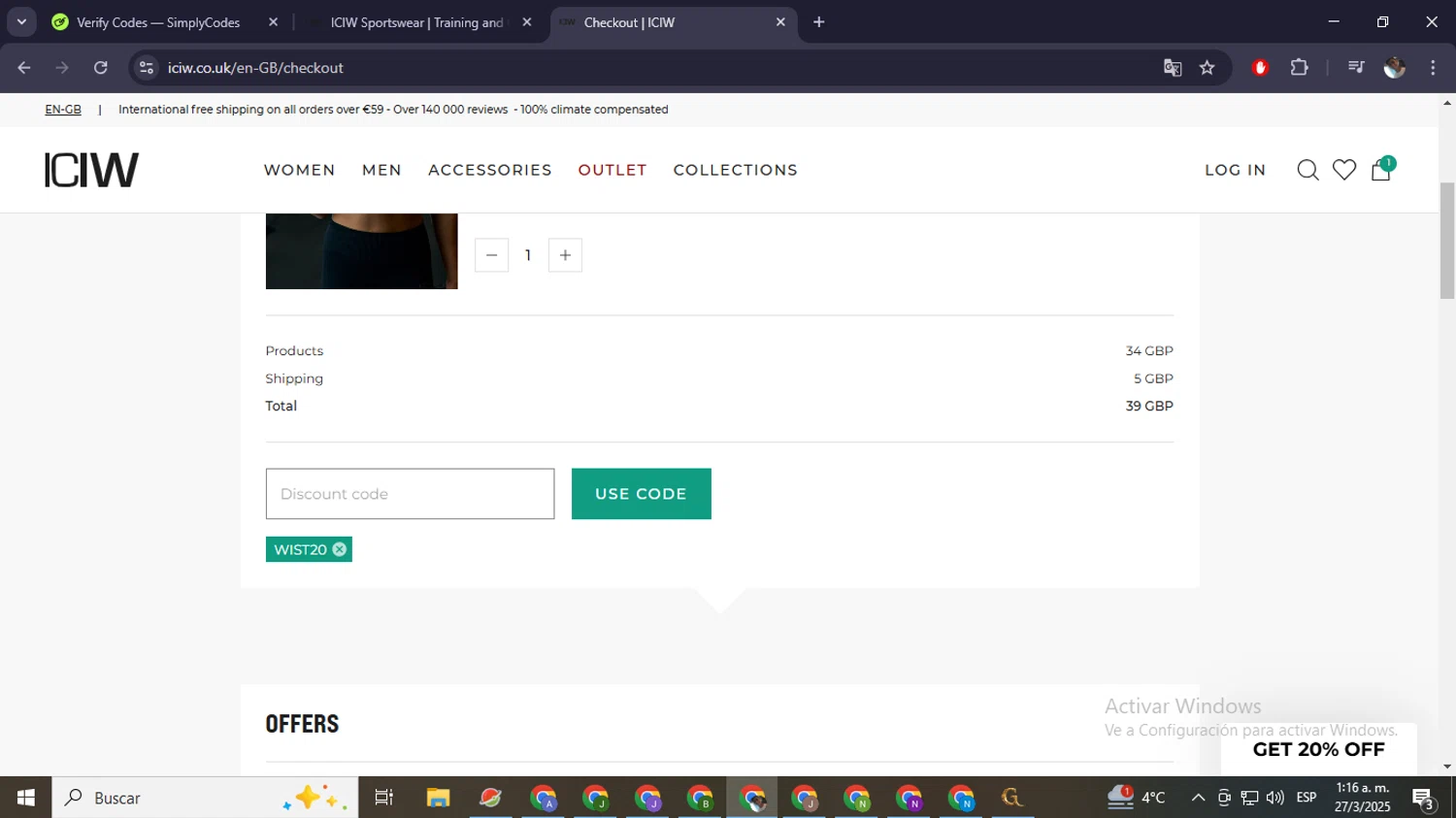This screenshot has height=818, width=1456.
Task: Close the Verify Codes tab
Action: 273,22
